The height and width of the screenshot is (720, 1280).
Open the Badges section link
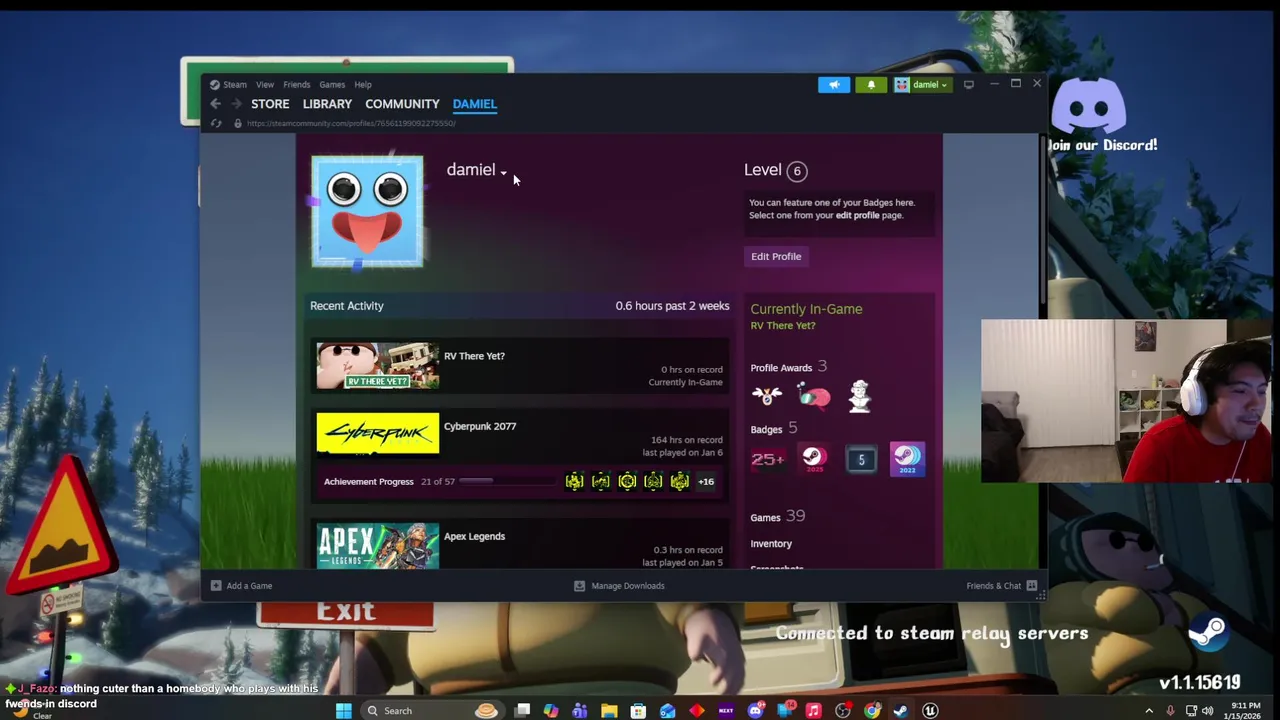[766, 430]
